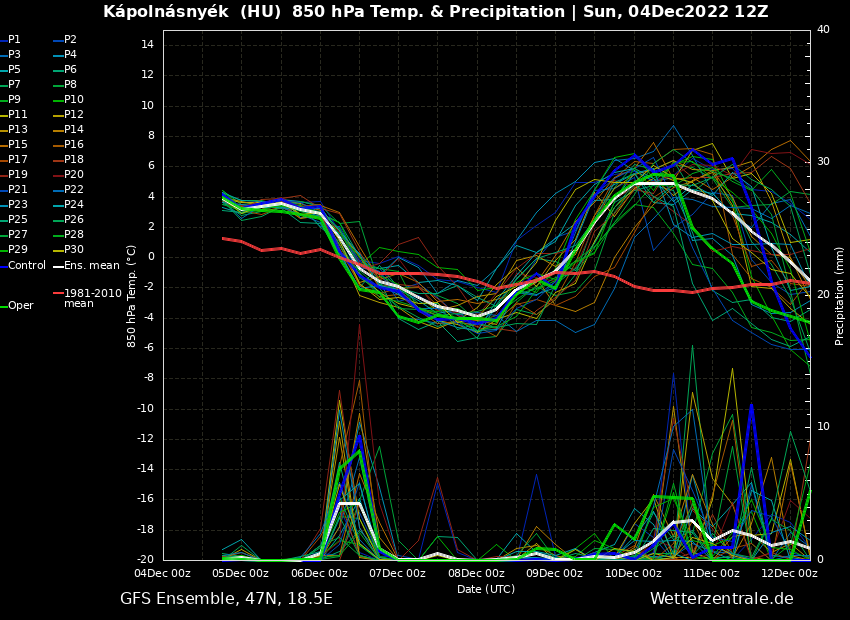Select the P2 ensemble member legend label
The width and height of the screenshot is (850, 620).
pos(70,40)
